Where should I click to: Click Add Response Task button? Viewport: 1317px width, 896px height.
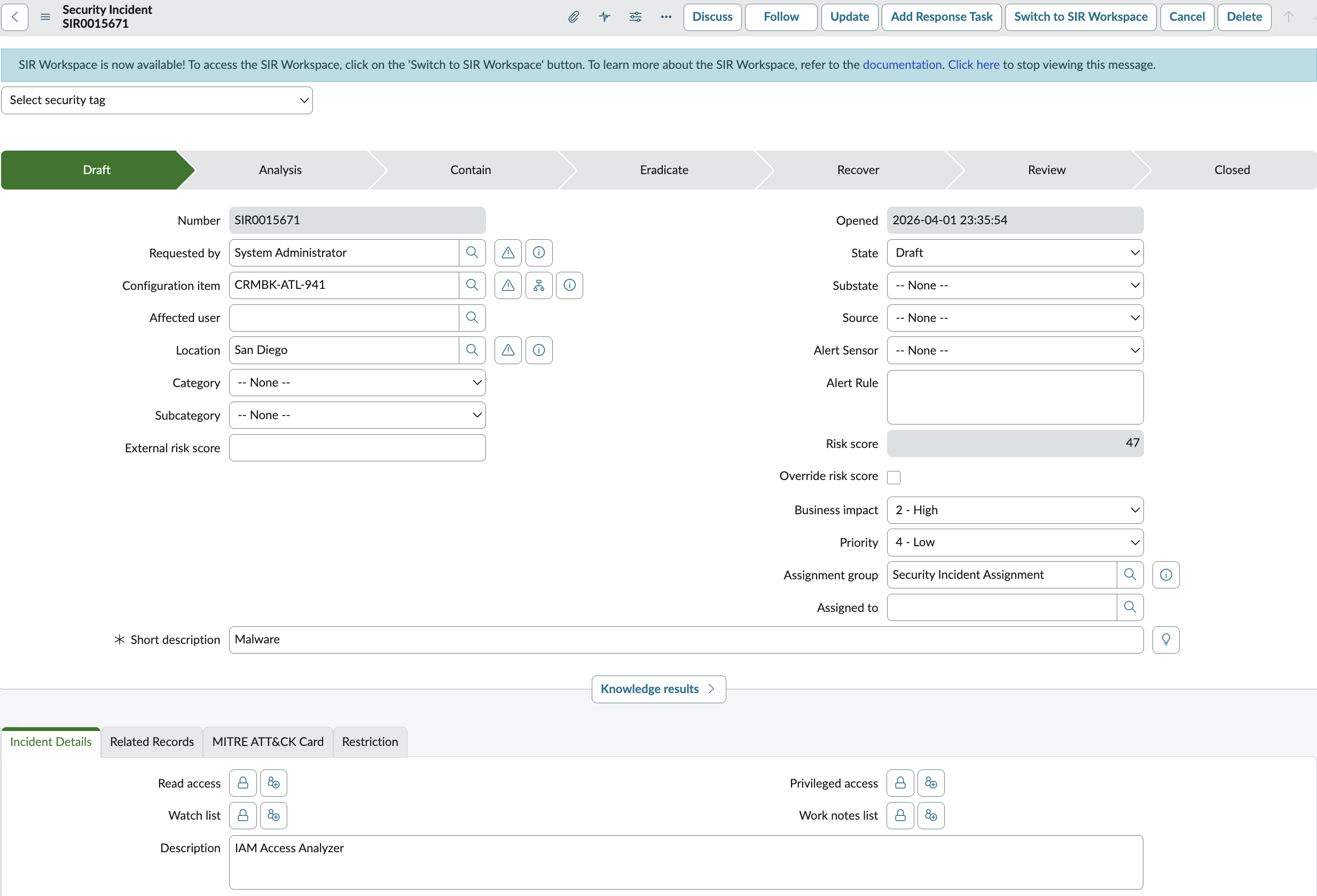click(x=941, y=17)
